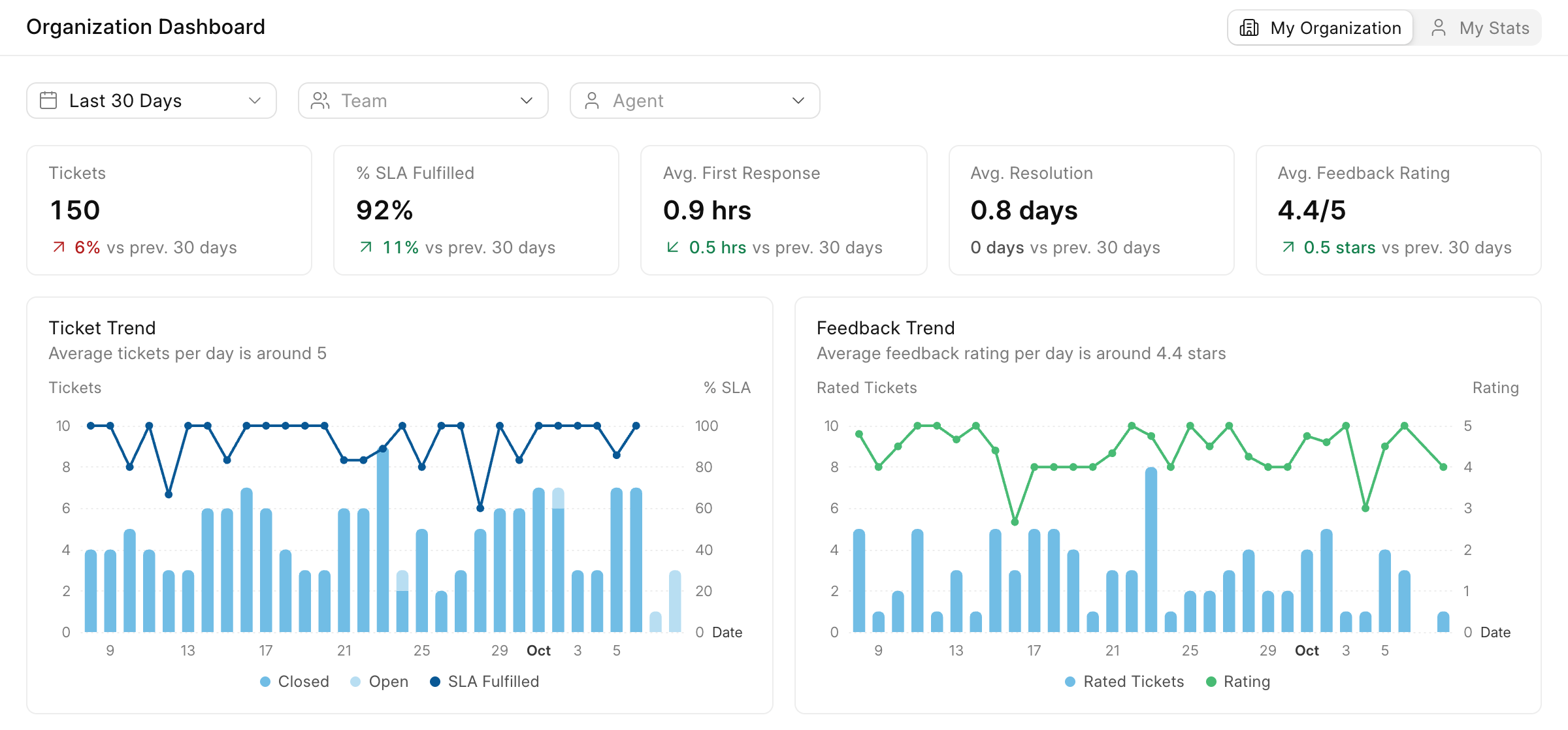Viewport: 1568px width, 730px height.
Task: Switch to the My Stats tab
Action: pyautogui.click(x=1479, y=28)
